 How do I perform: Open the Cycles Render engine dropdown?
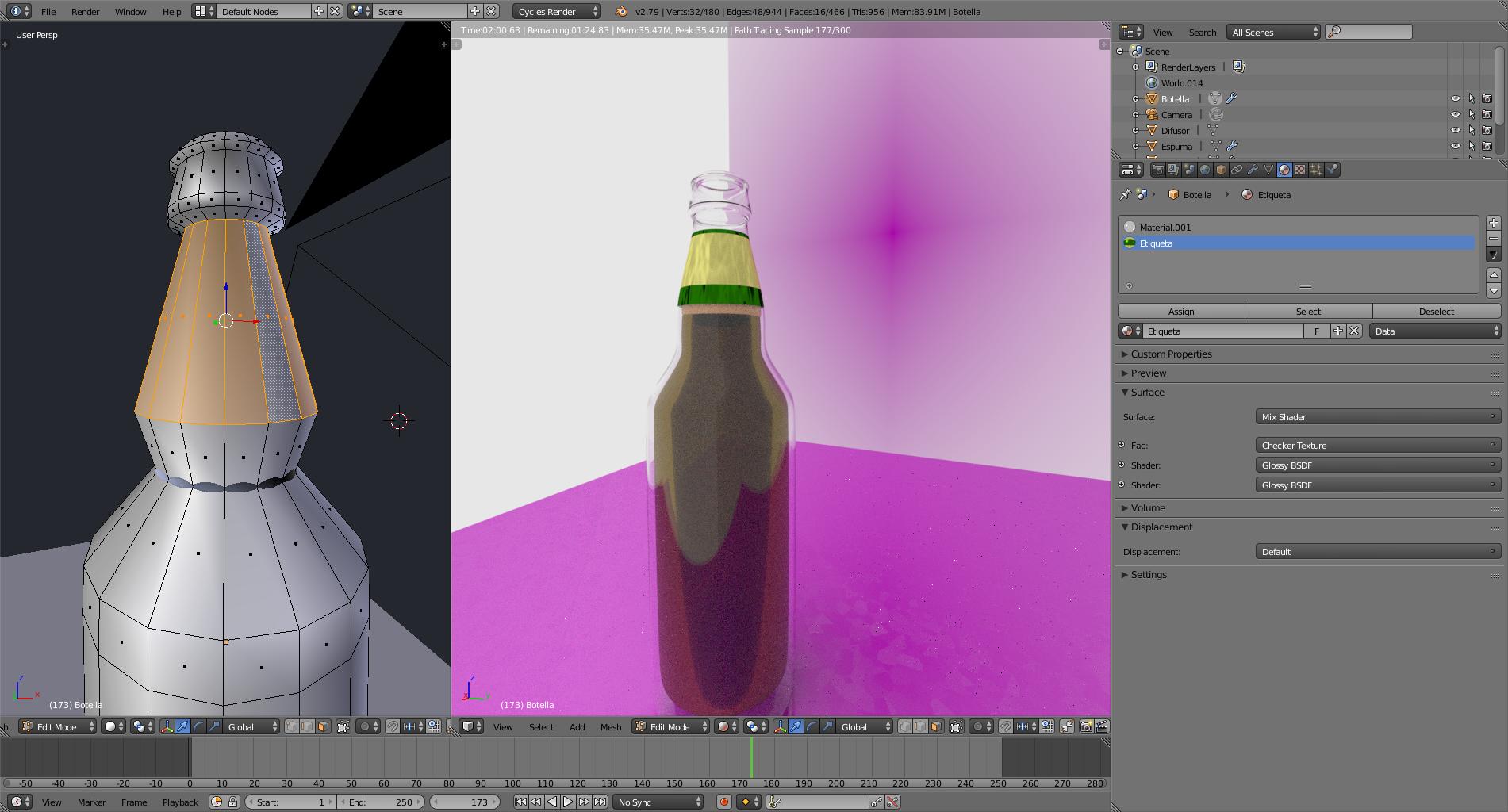[x=556, y=12]
